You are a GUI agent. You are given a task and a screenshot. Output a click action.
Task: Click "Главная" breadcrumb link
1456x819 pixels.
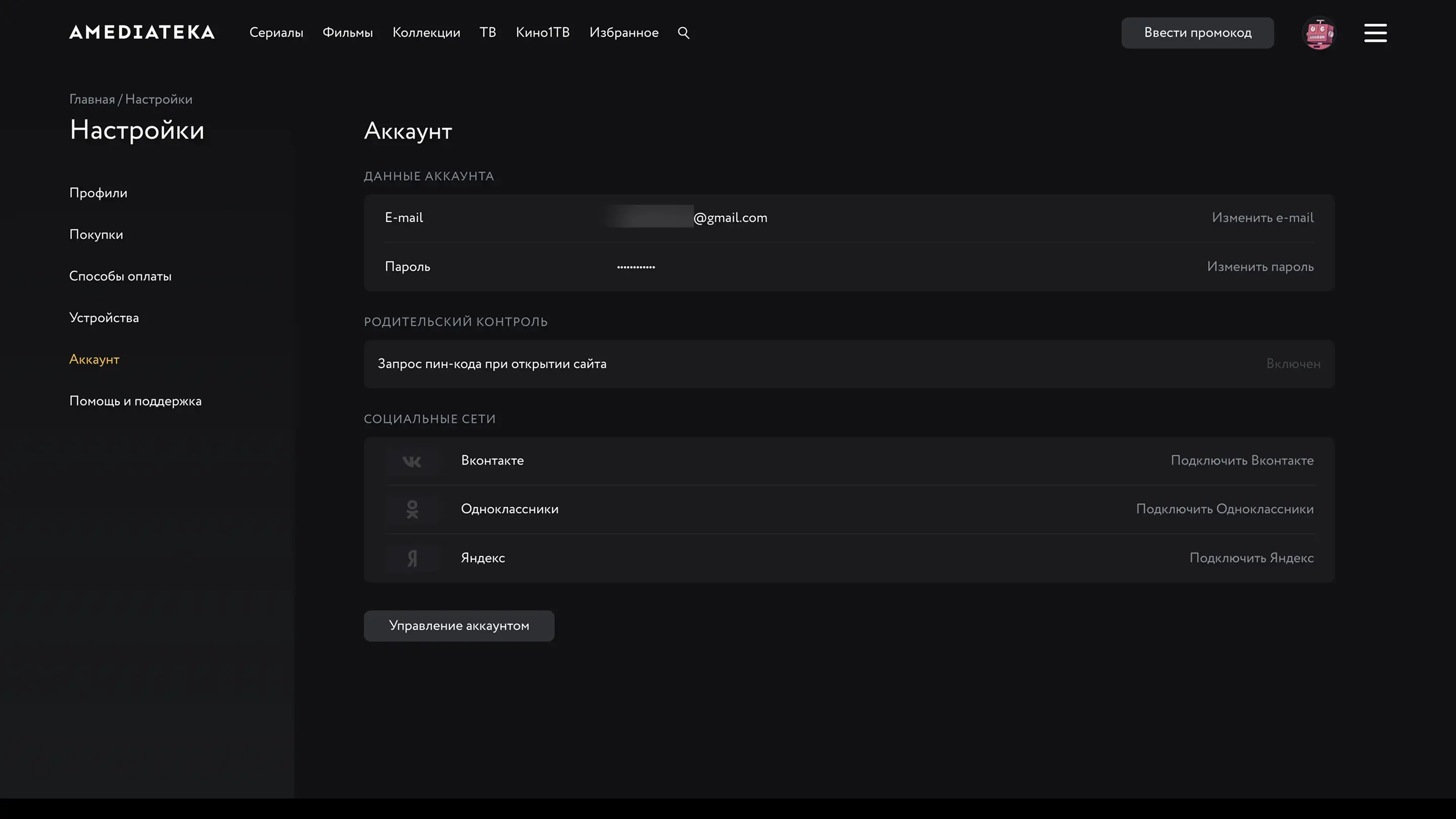pos(92,100)
